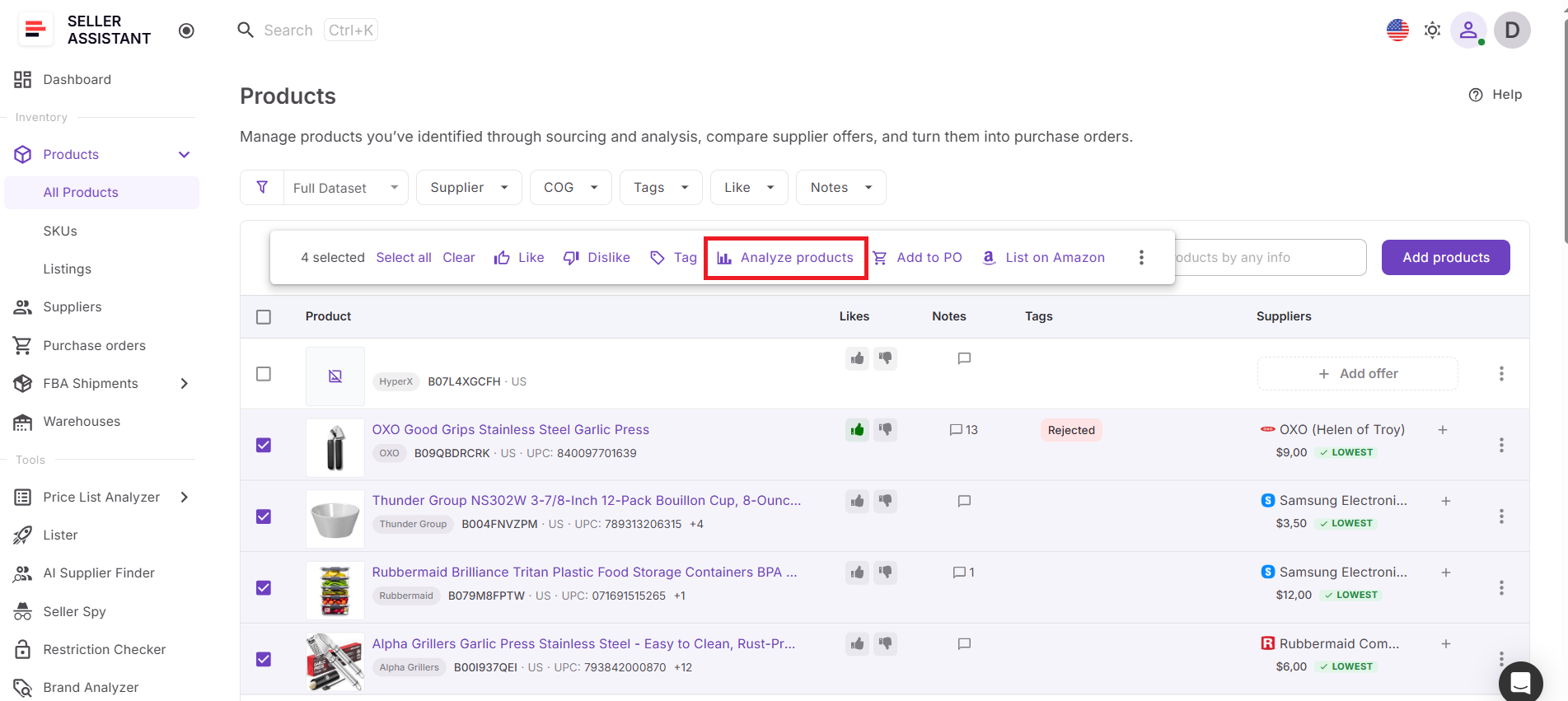Click the search products by any info field
The image size is (1568, 701).
(1270, 258)
